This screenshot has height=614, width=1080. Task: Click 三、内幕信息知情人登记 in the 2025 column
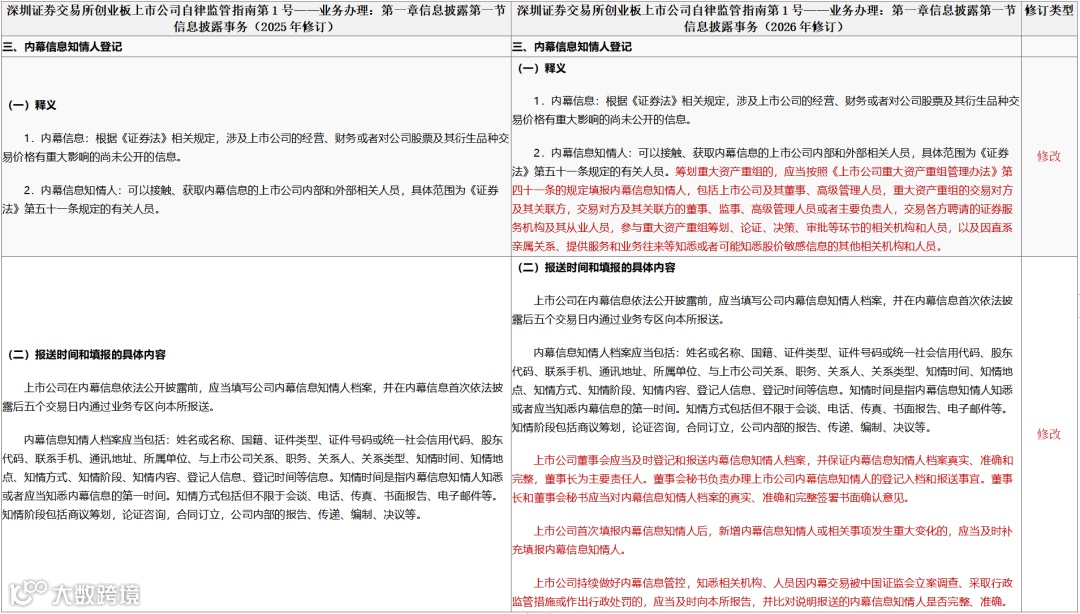pos(62,47)
